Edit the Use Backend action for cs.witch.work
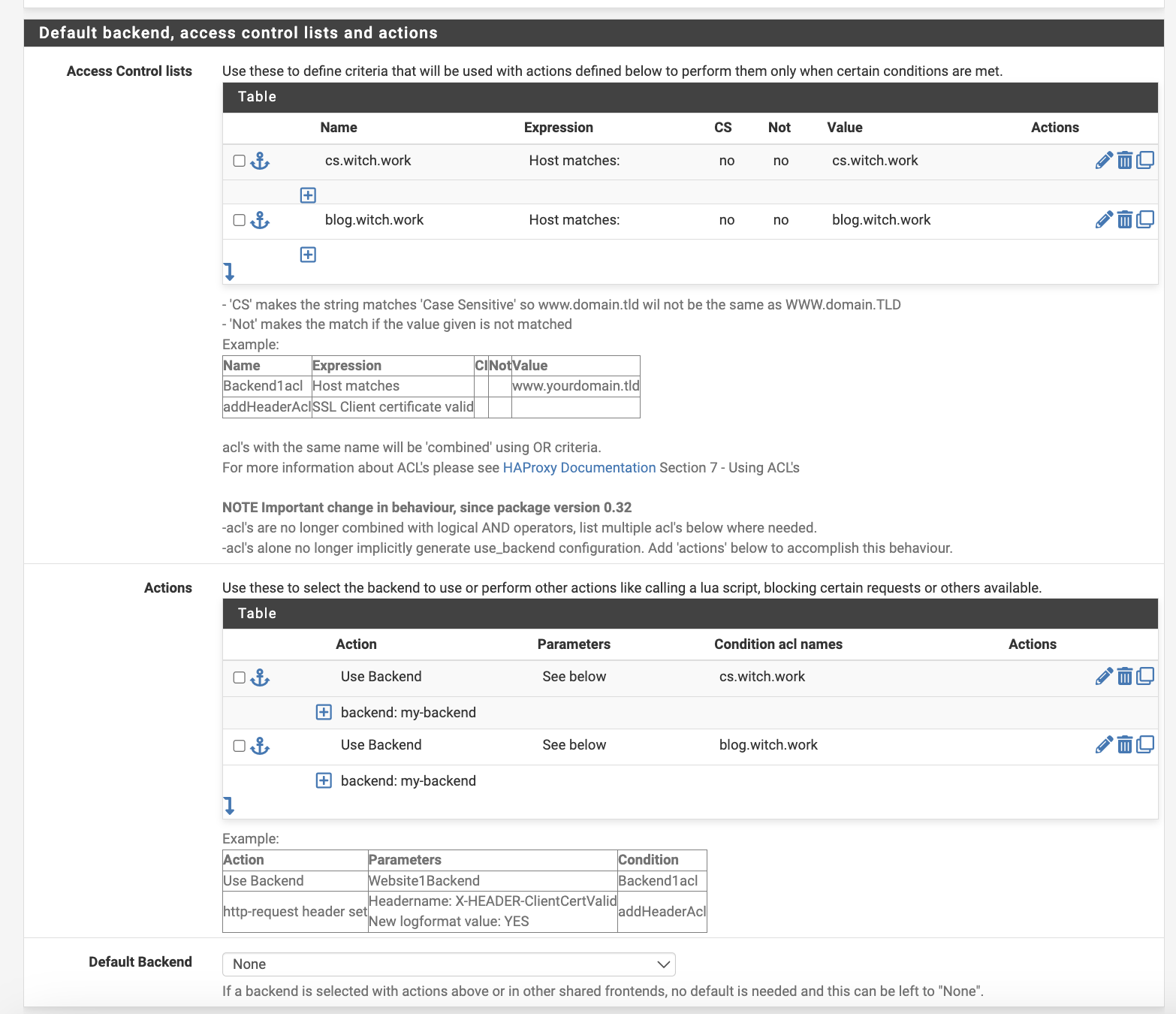1176x1014 pixels. 1103,677
